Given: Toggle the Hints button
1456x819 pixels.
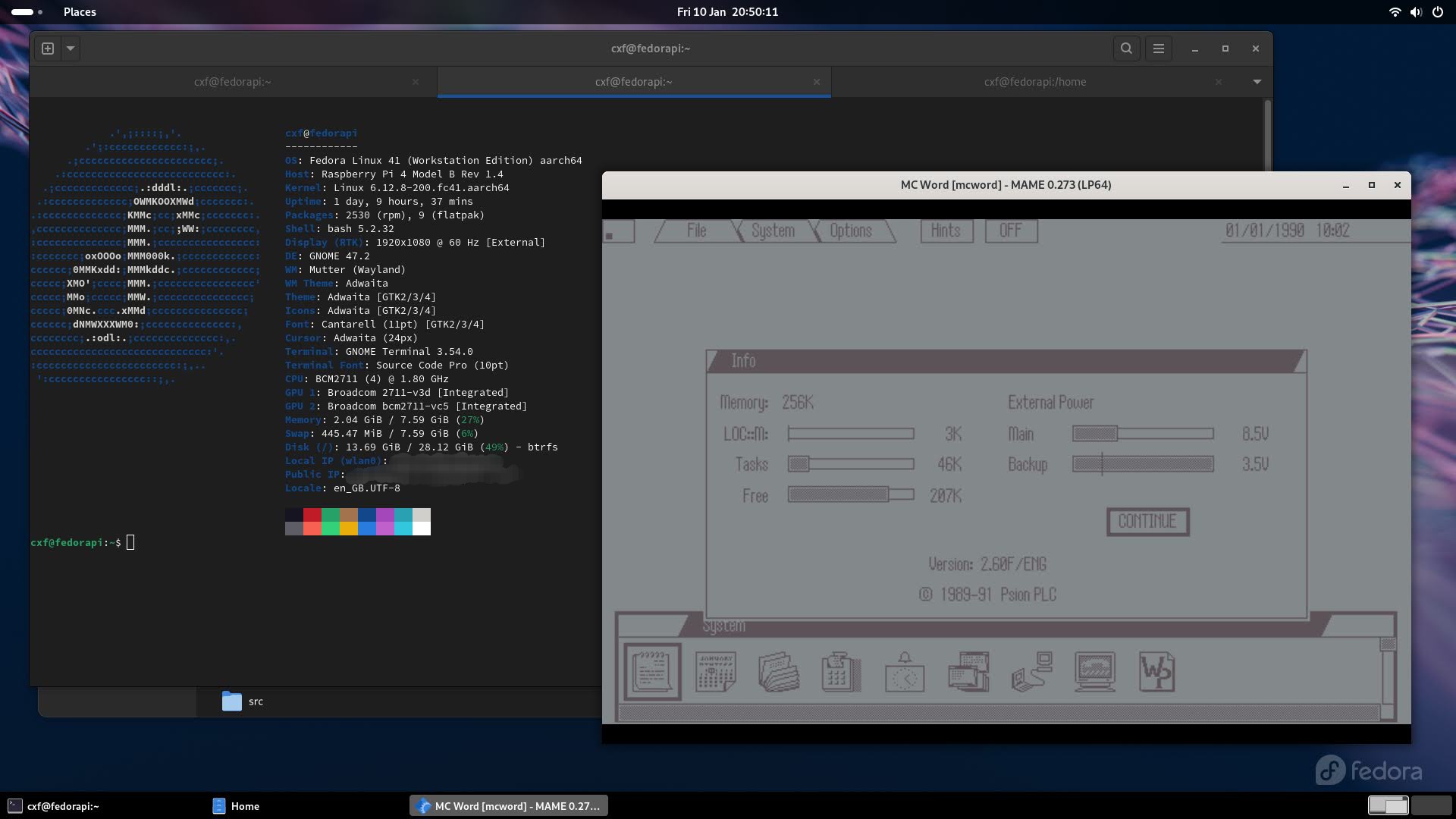Looking at the screenshot, I should tap(946, 231).
